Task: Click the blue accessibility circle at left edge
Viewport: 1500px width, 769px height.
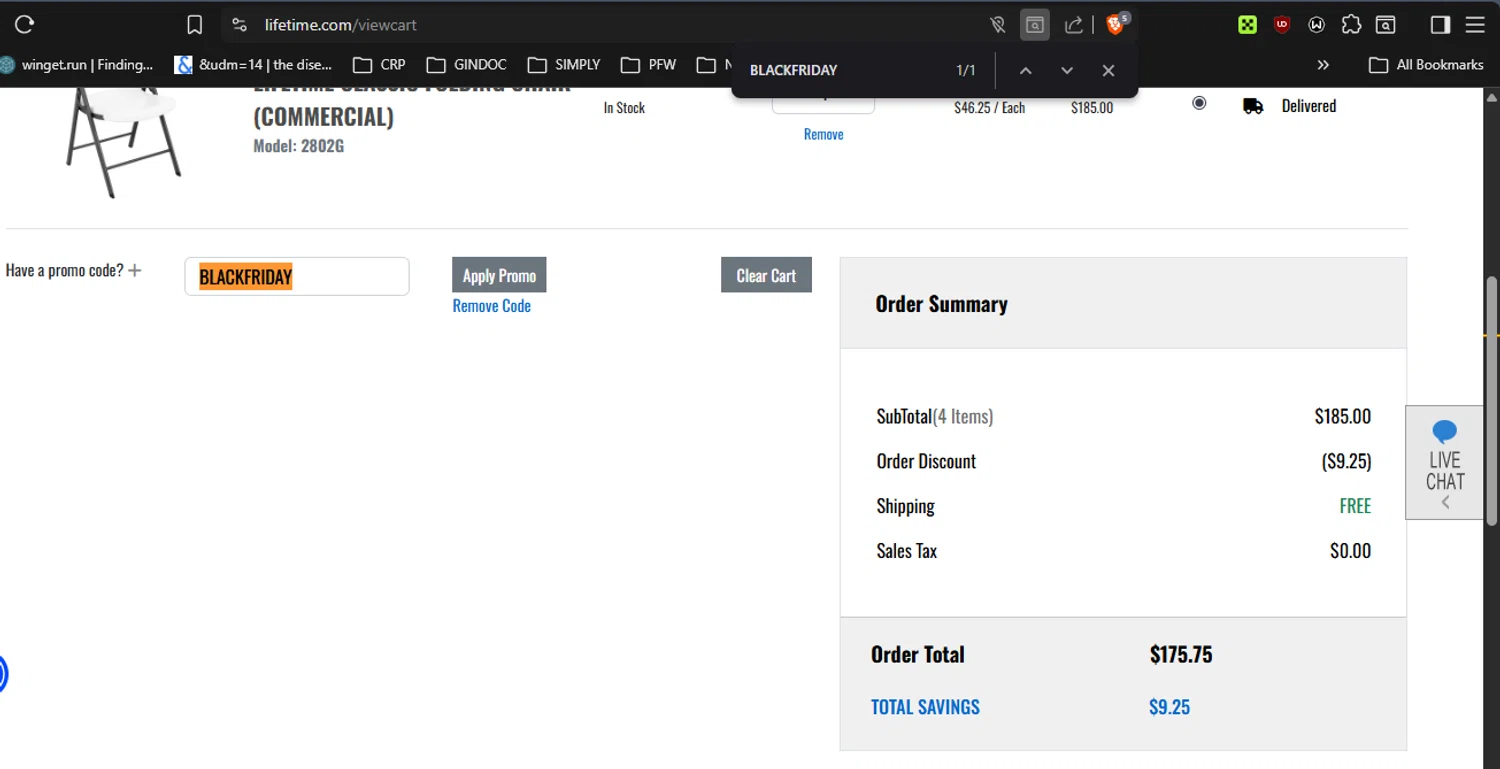Action: 2,674
